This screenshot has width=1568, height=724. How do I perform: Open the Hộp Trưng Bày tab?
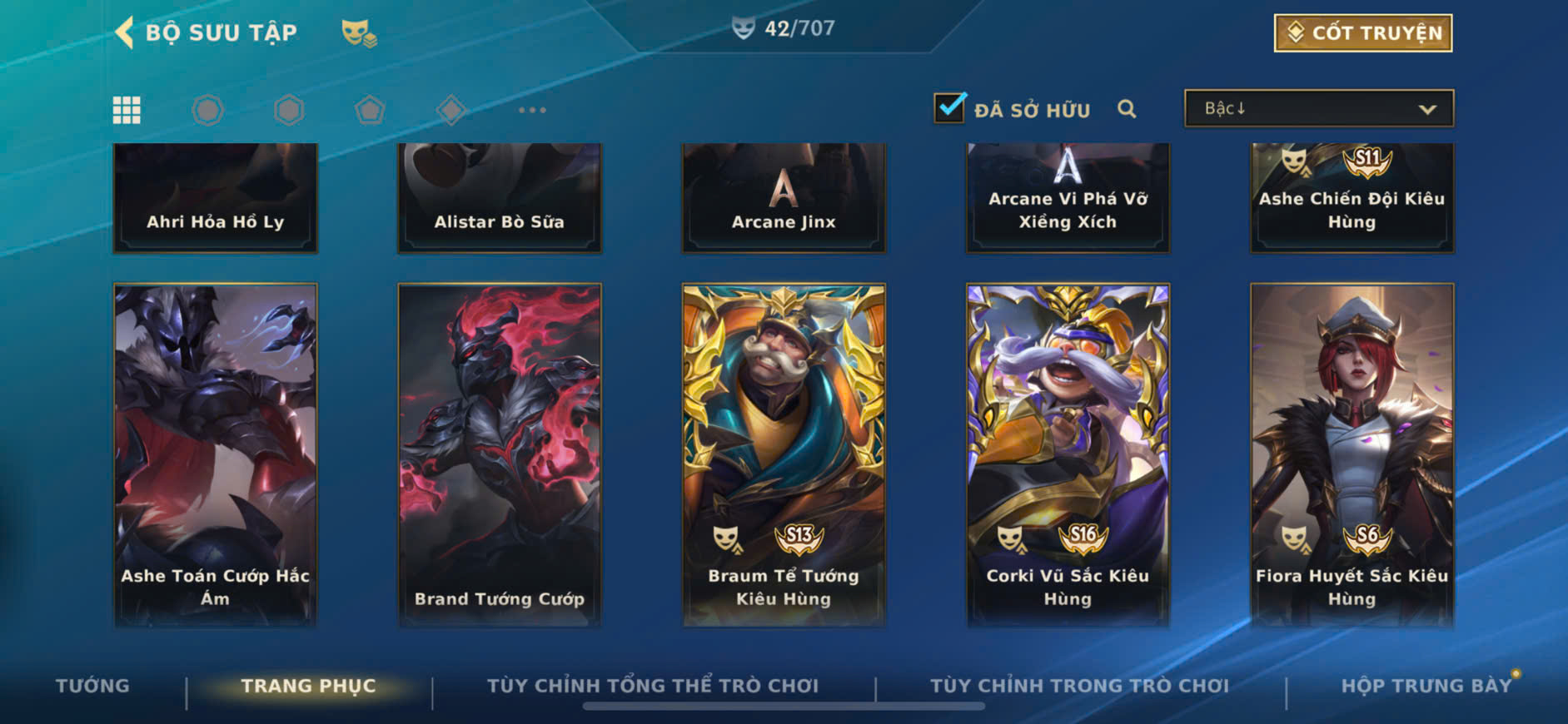1426,686
